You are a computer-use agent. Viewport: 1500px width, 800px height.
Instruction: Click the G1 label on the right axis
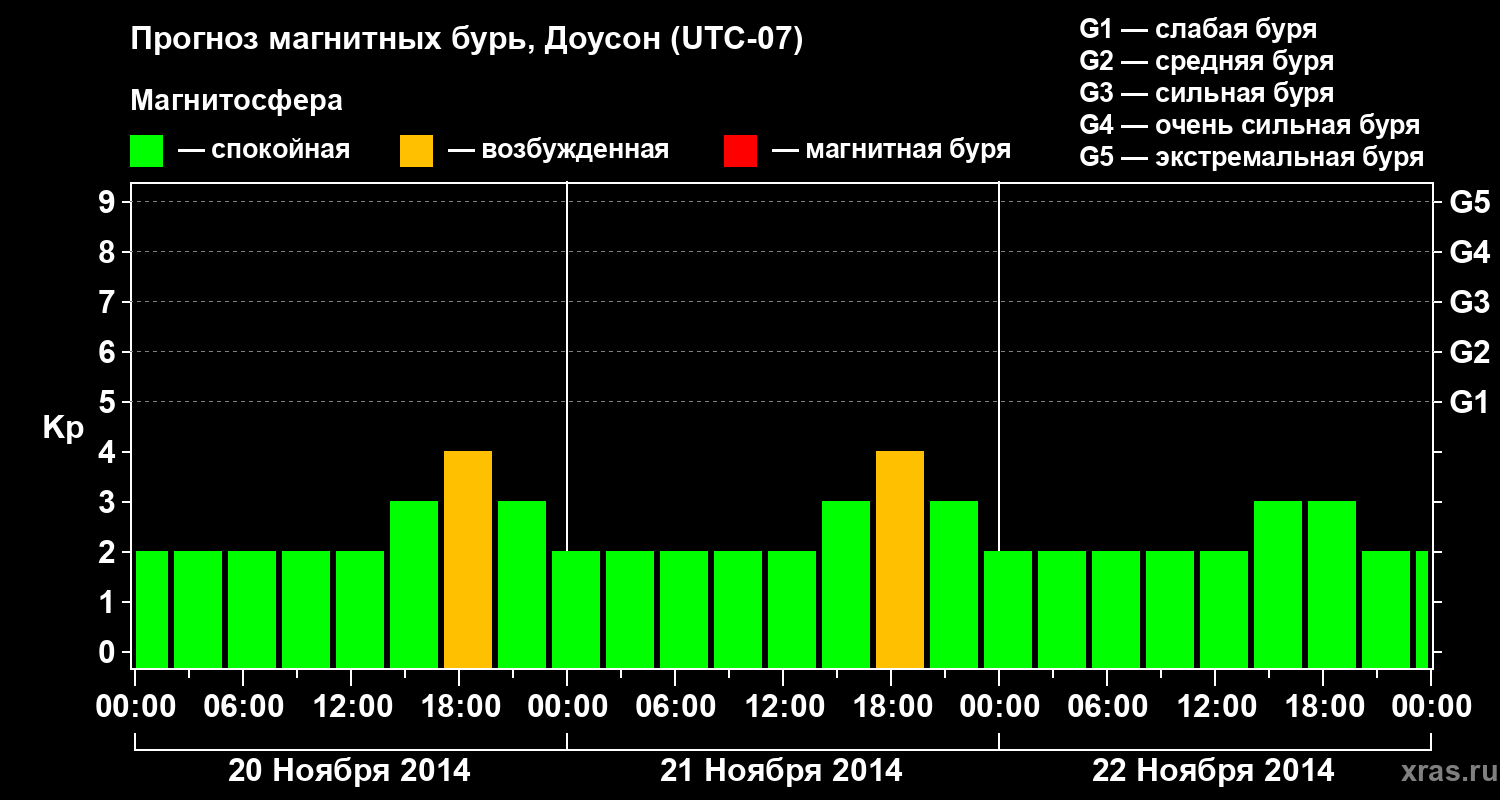1470,402
